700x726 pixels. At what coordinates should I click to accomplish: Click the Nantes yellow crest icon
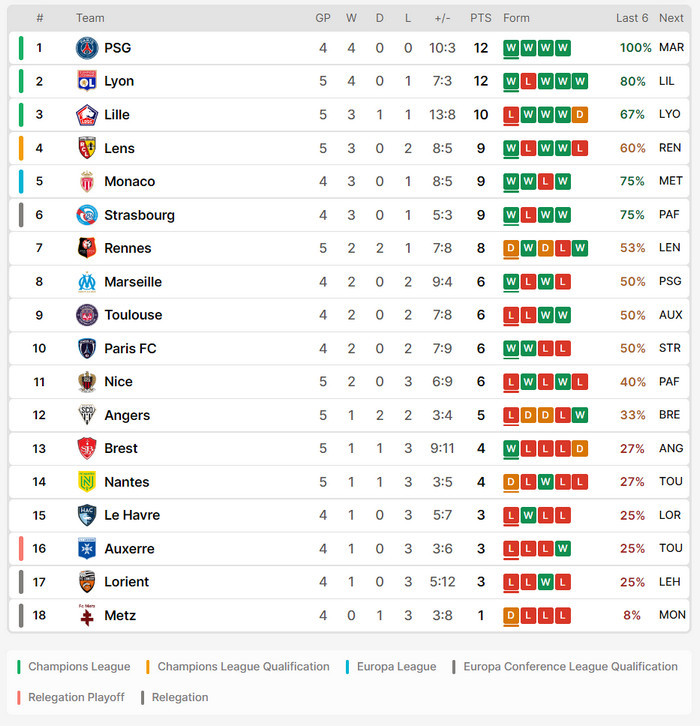coord(87,482)
